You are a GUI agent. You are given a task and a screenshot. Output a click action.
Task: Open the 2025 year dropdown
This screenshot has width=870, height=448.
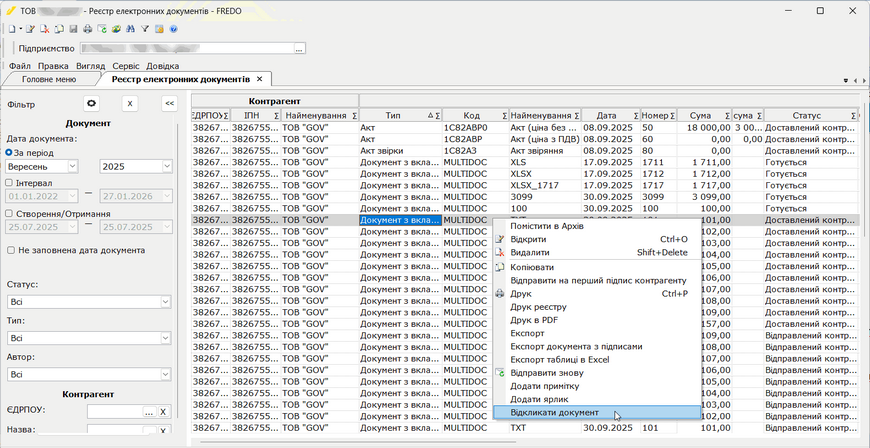pos(166,166)
